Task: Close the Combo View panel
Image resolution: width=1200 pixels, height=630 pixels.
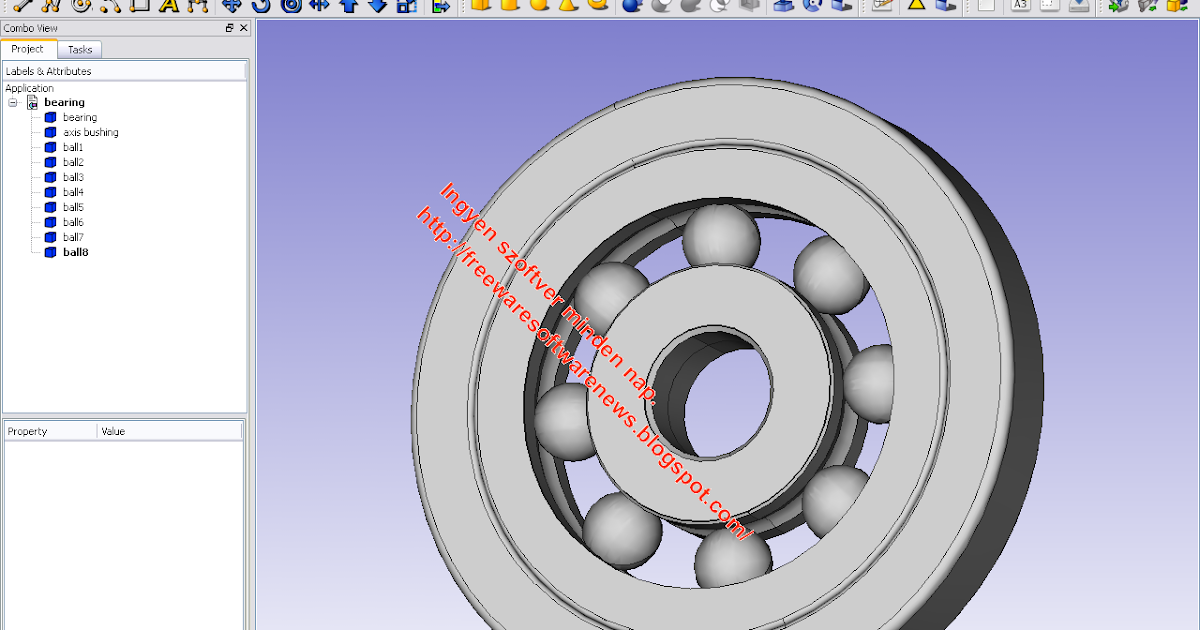Action: tap(243, 28)
